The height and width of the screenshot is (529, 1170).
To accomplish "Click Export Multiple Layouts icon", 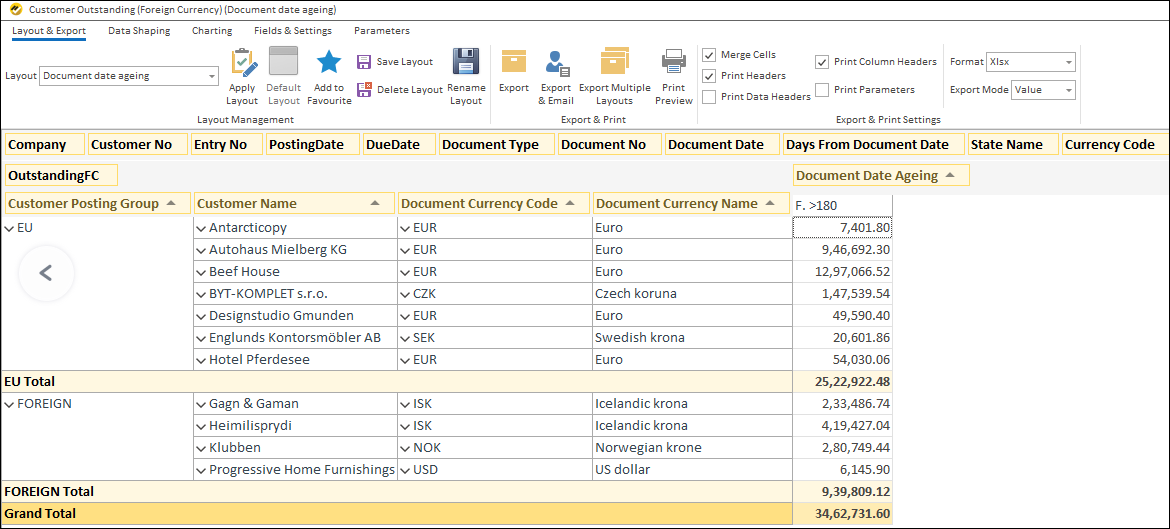I will [x=614, y=62].
